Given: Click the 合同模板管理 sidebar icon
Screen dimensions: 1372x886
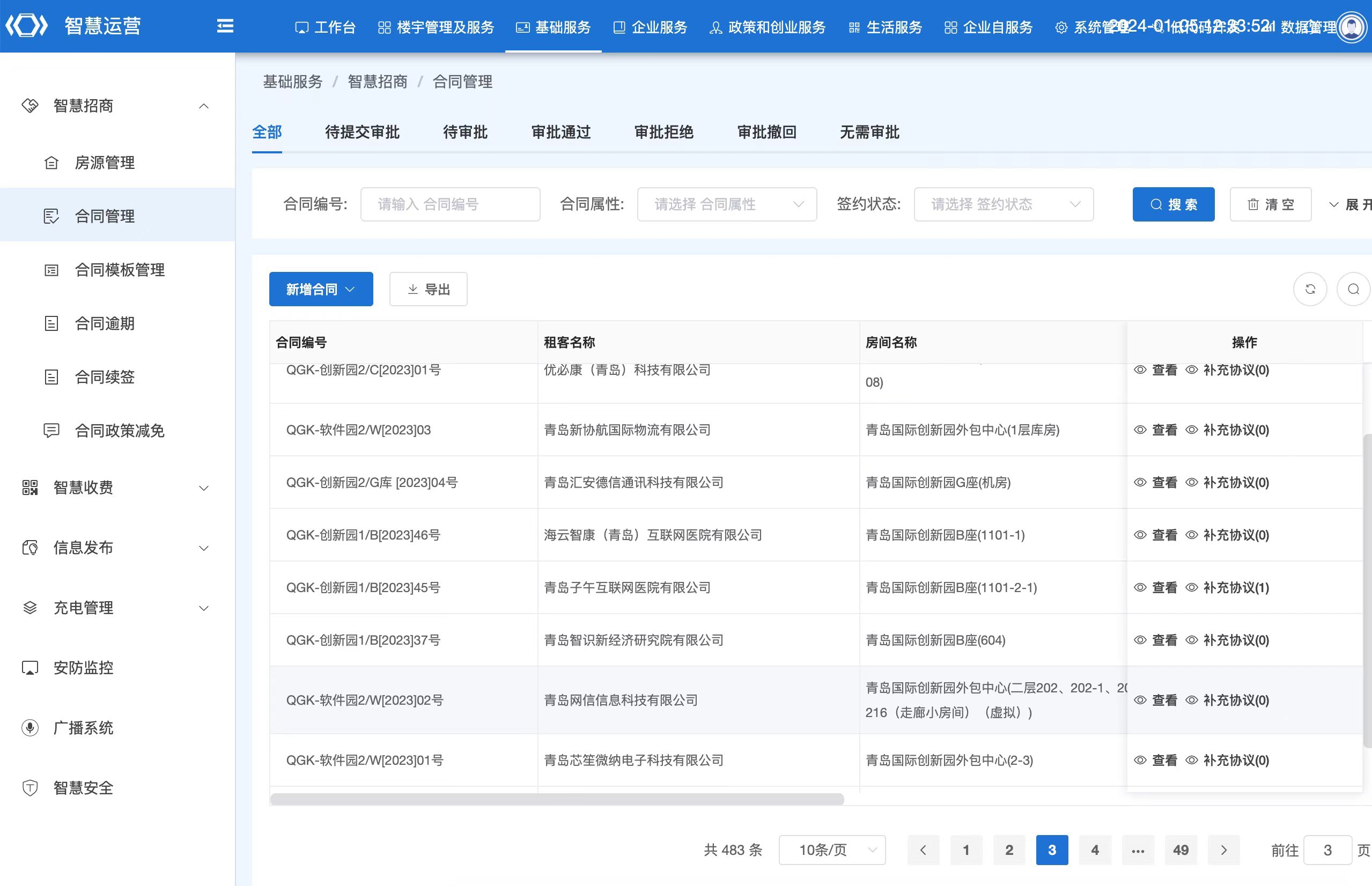Looking at the screenshot, I should point(51,270).
